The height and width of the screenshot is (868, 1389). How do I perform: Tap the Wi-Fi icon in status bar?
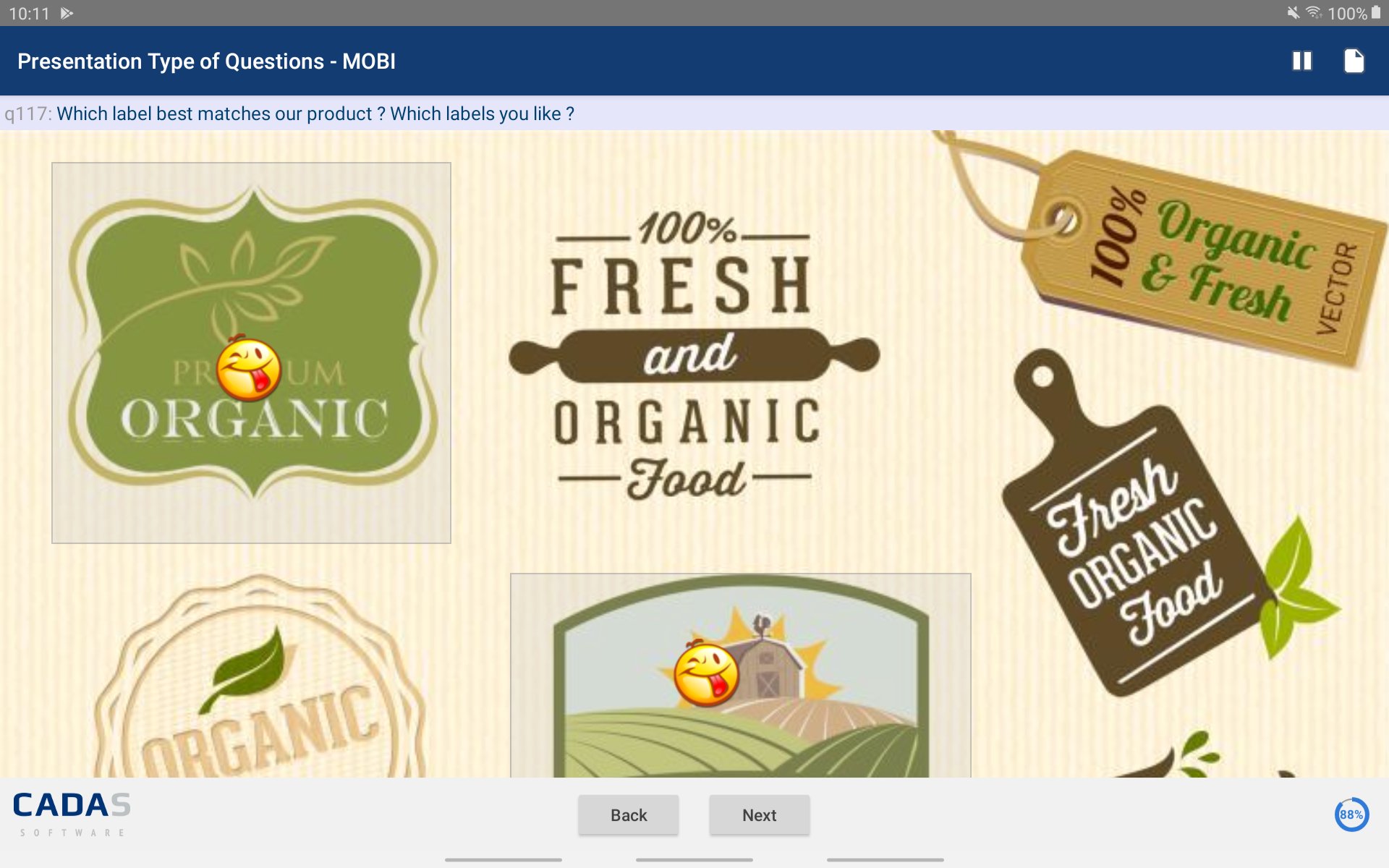click(x=1314, y=13)
